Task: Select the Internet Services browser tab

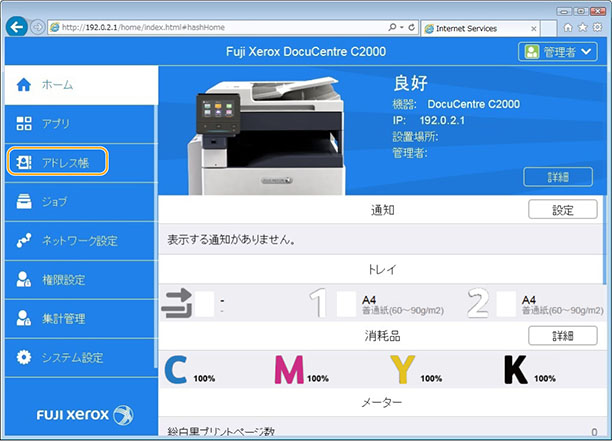Action: 468,27
